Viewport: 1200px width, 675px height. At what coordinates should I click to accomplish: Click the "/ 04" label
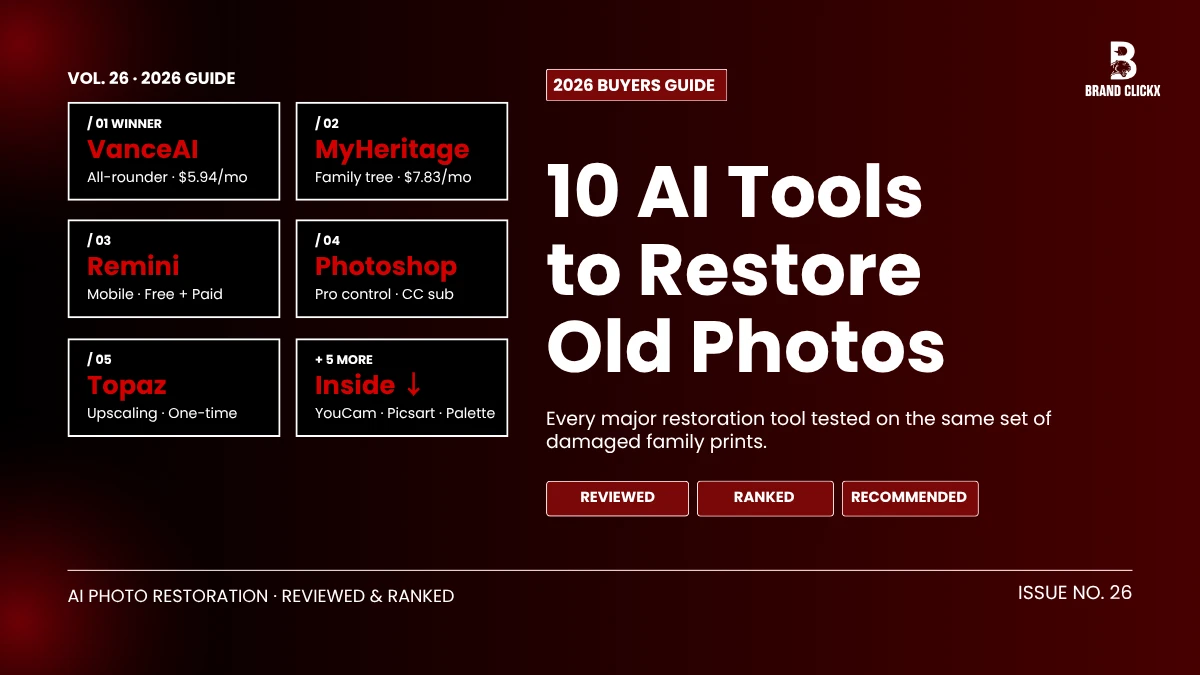click(328, 241)
